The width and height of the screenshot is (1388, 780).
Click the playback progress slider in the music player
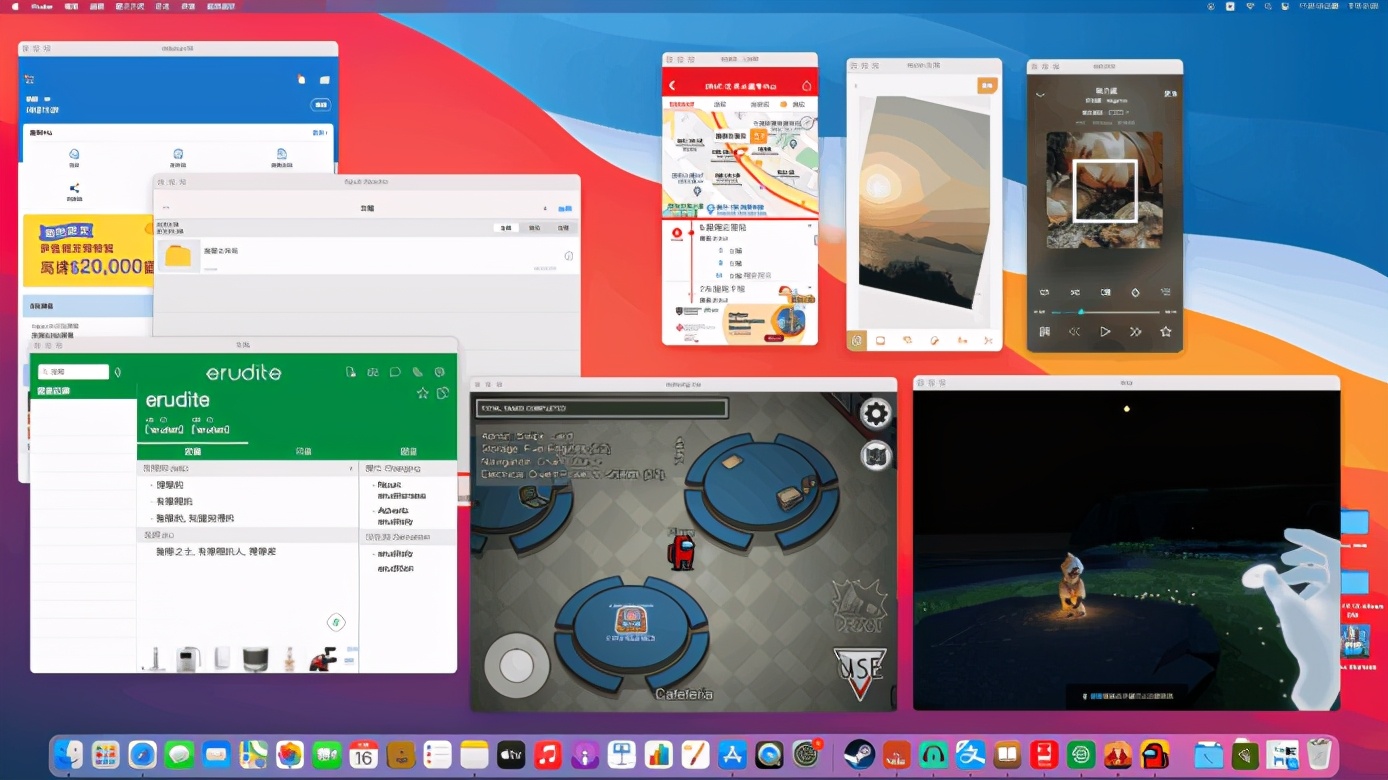tap(1081, 312)
